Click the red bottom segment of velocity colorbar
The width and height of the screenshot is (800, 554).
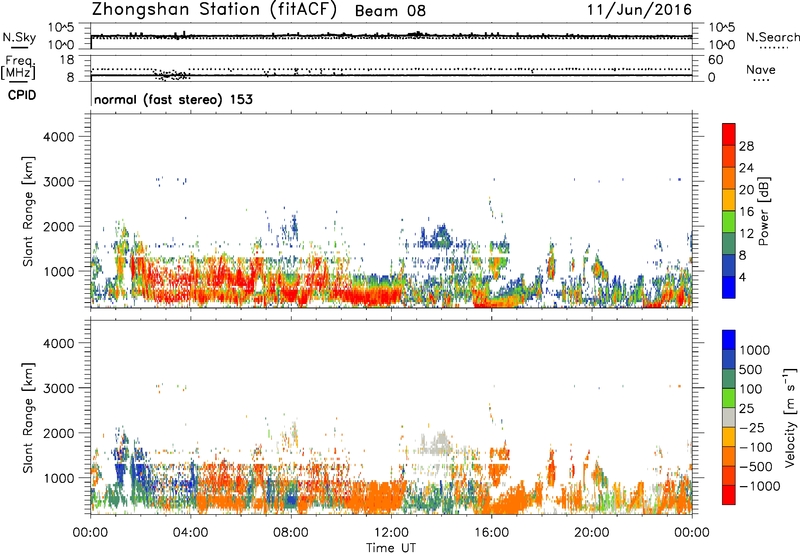tap(729, 495)
